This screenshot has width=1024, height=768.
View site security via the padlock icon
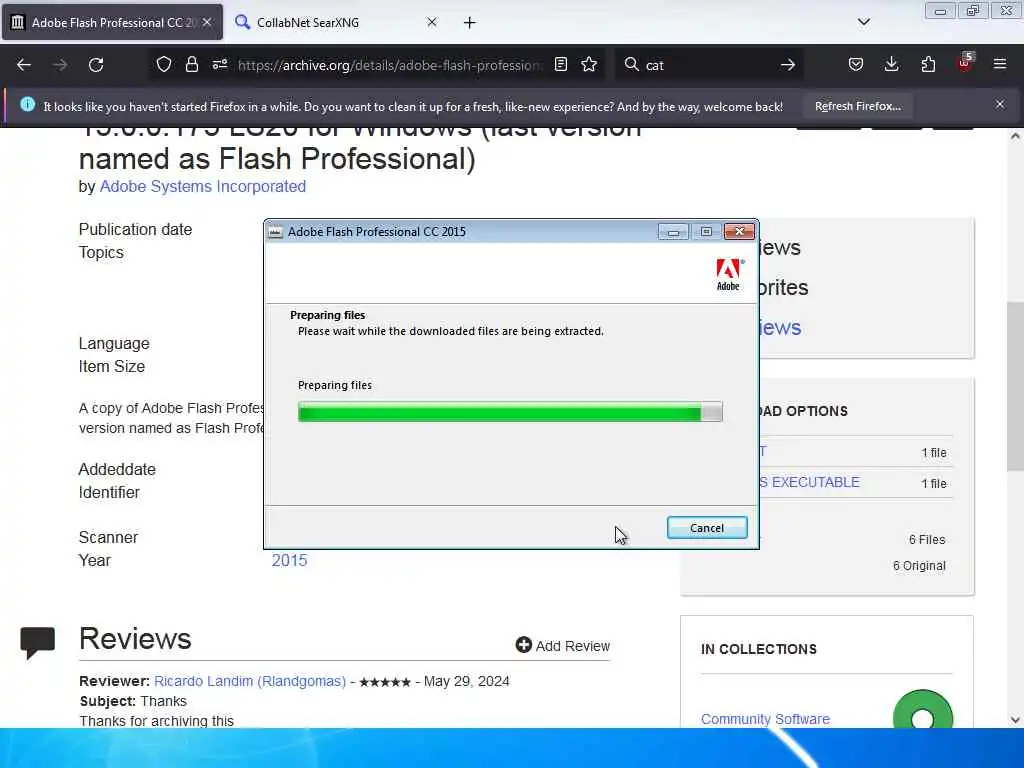[x=191, y=65]
